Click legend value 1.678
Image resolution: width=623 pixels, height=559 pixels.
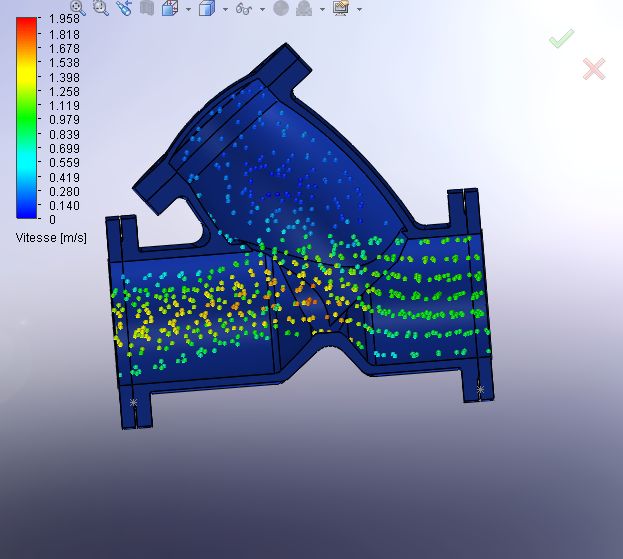point(64,48)
